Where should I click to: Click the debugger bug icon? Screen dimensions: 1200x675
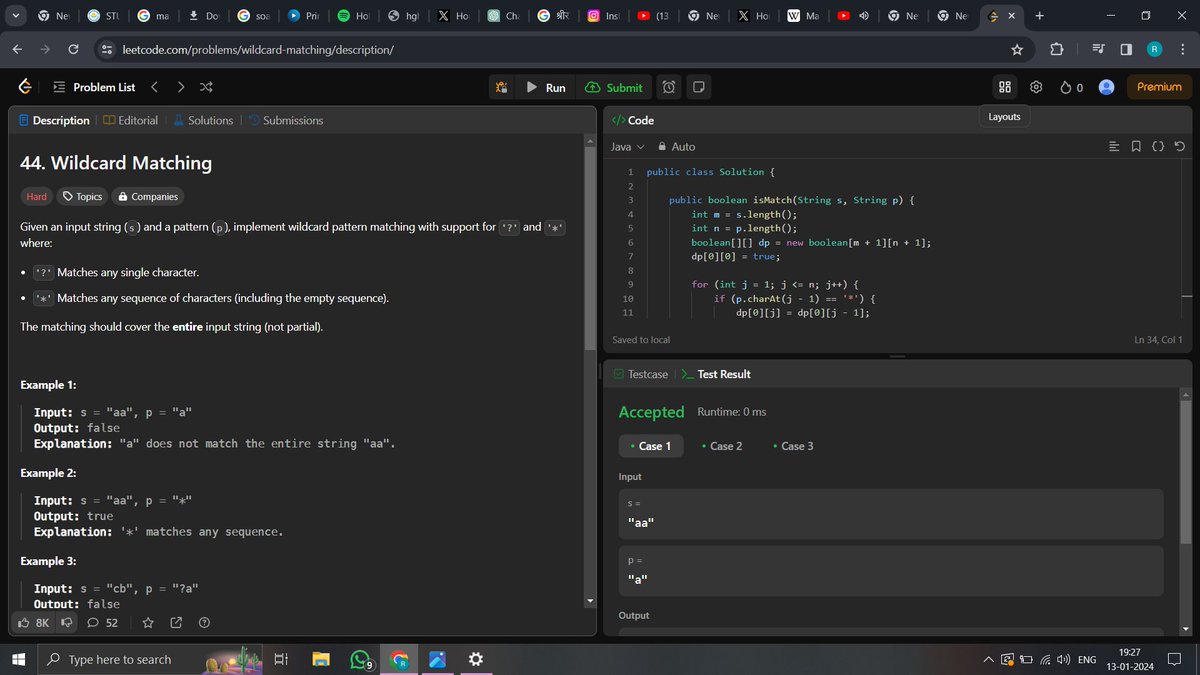point(502,87)
